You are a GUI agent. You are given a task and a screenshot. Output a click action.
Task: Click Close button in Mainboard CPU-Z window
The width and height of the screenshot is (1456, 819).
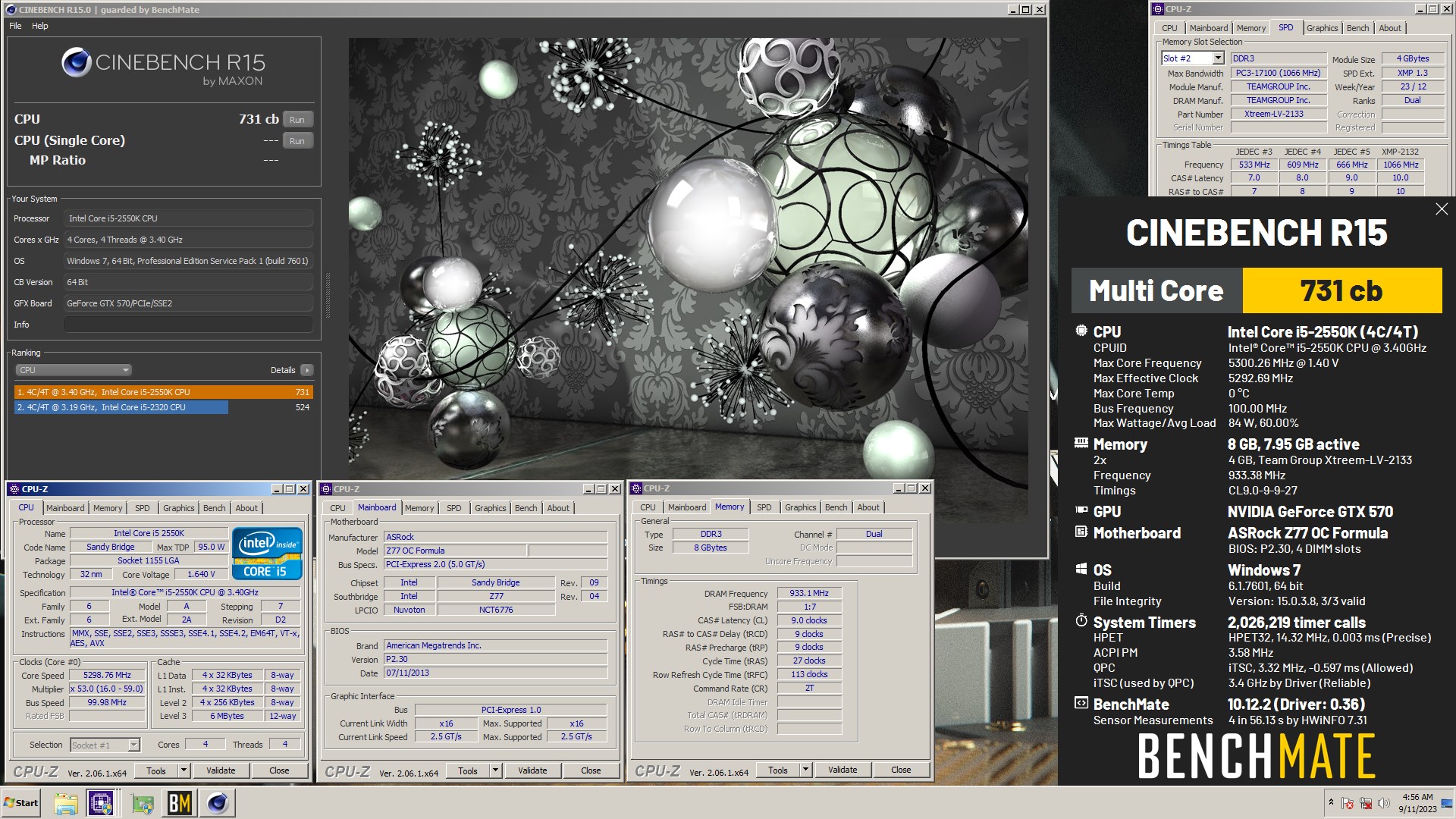(x=591, y=770)
